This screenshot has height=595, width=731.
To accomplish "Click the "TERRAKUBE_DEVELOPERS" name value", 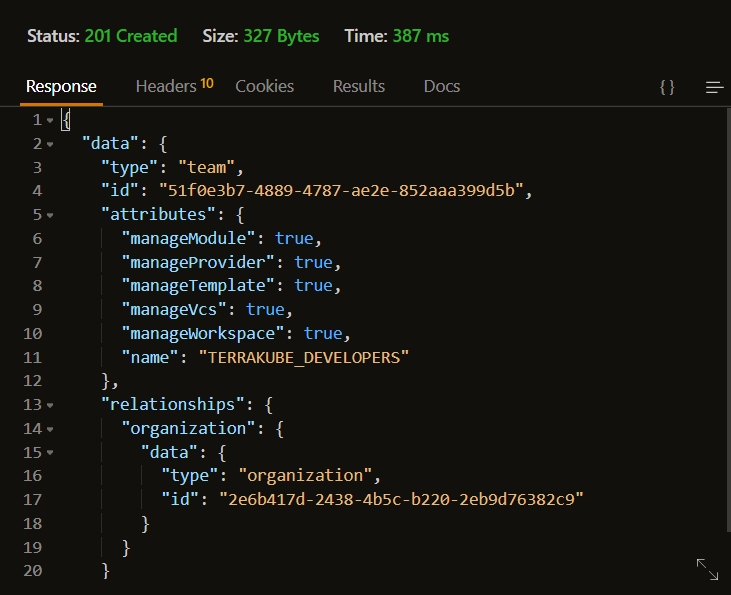I will [x=304, y=357].
